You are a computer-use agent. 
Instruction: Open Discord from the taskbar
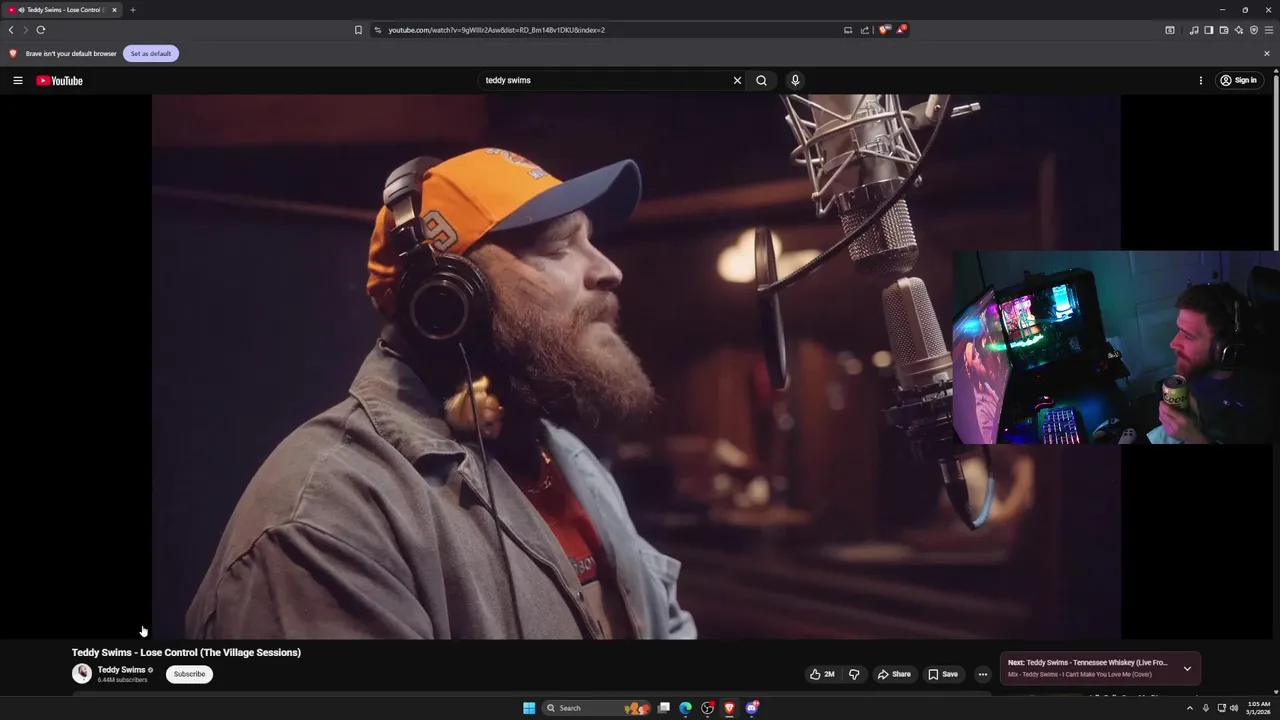click(752, 708)
